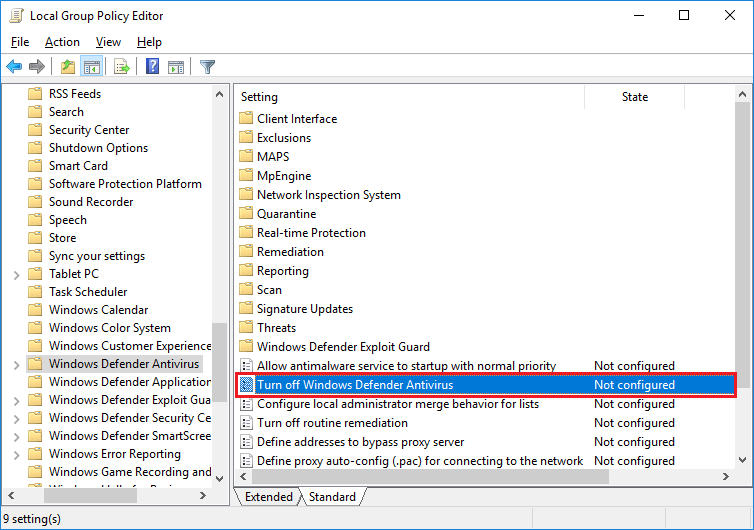
Task: Click the policy icon beside Define addresses to bypass proxy
Action: click(246, 442)
